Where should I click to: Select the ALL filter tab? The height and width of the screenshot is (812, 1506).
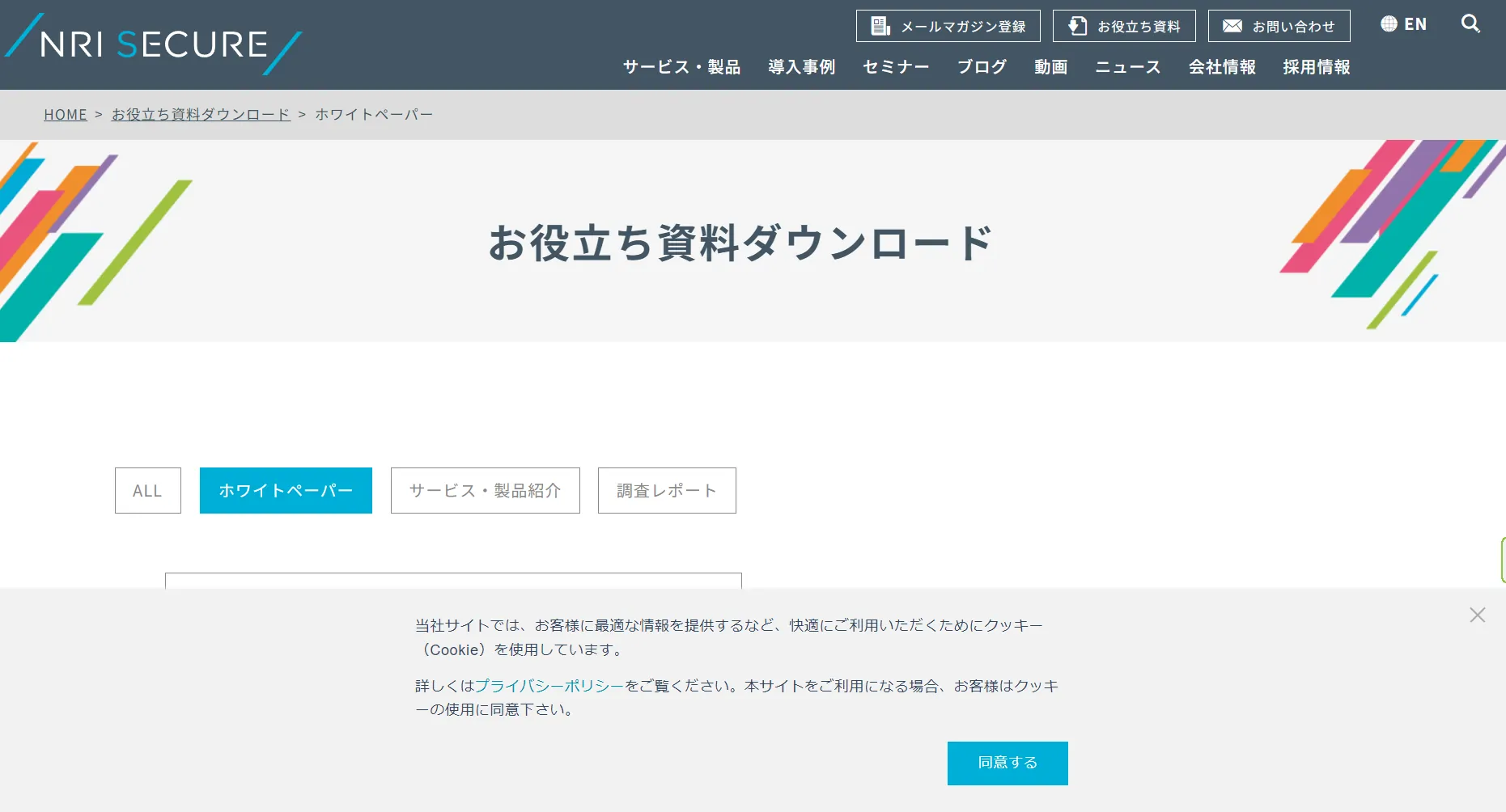coord(147,490)
